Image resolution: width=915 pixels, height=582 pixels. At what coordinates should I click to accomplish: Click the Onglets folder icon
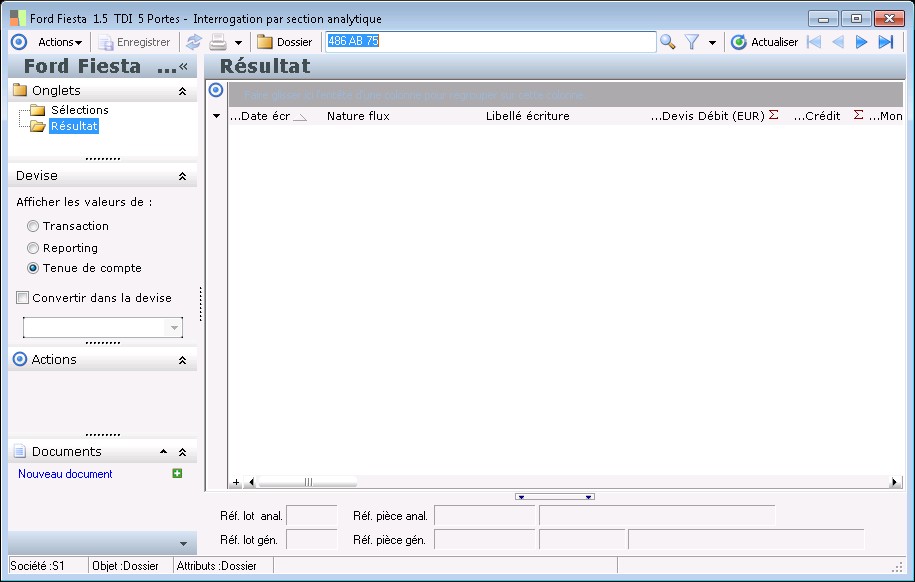coord(20,90)
